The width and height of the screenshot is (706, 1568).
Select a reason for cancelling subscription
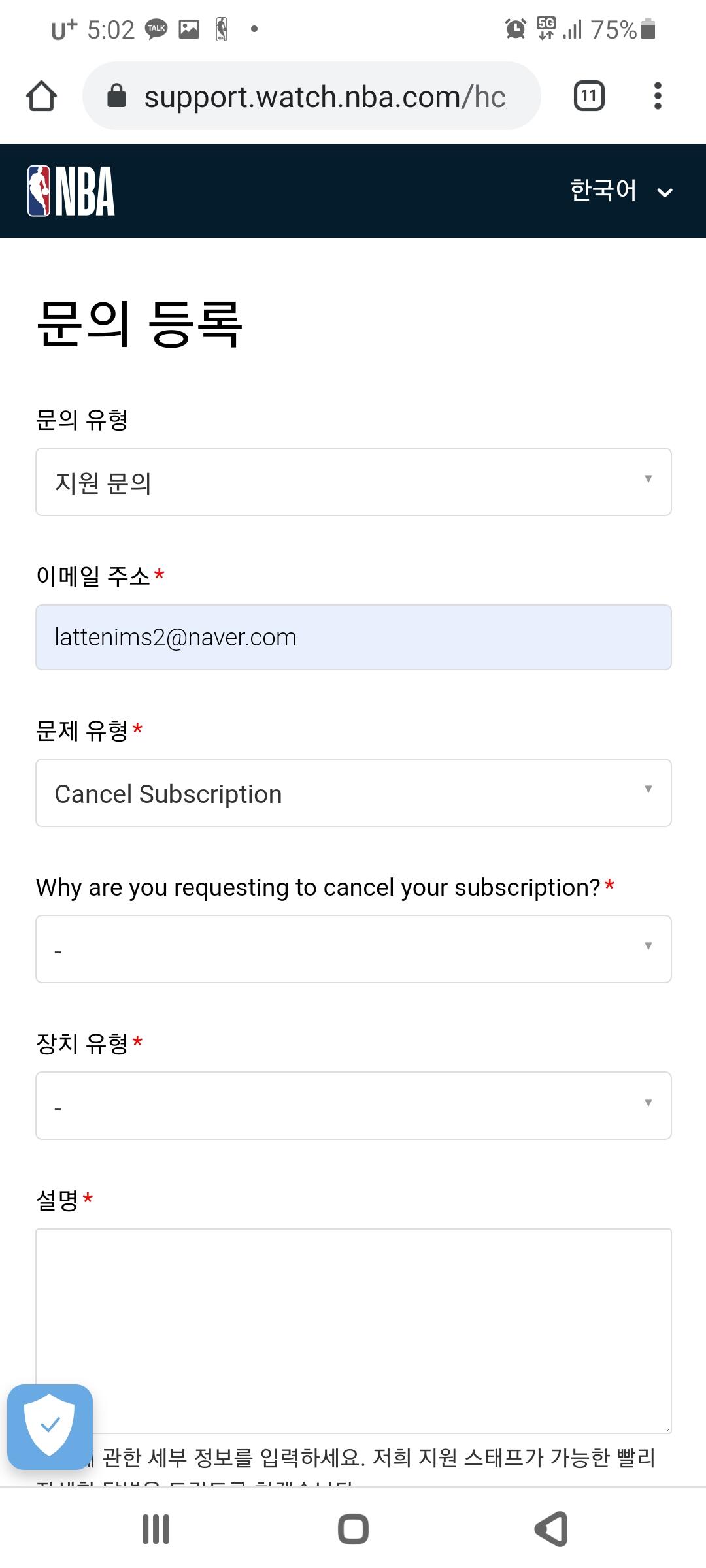[353, 949]
